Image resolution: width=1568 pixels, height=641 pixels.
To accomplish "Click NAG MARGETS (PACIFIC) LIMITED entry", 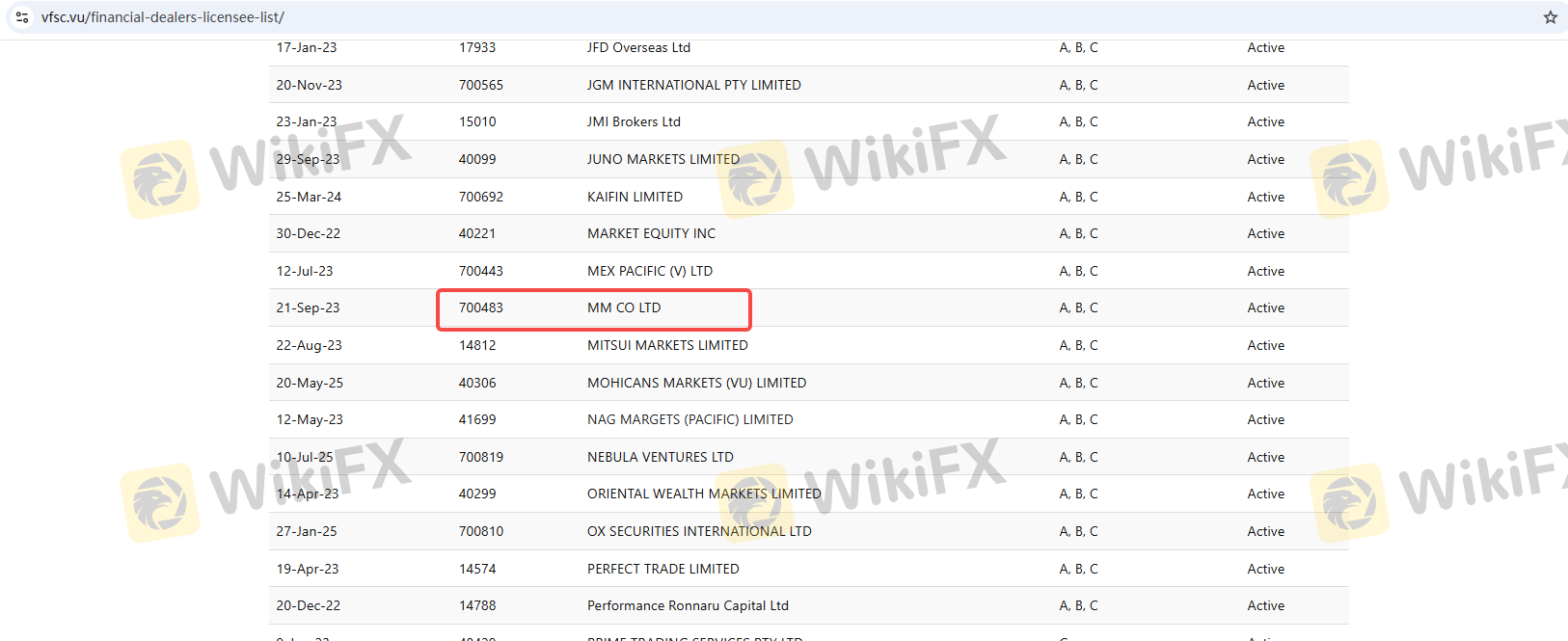I will 689,420.
